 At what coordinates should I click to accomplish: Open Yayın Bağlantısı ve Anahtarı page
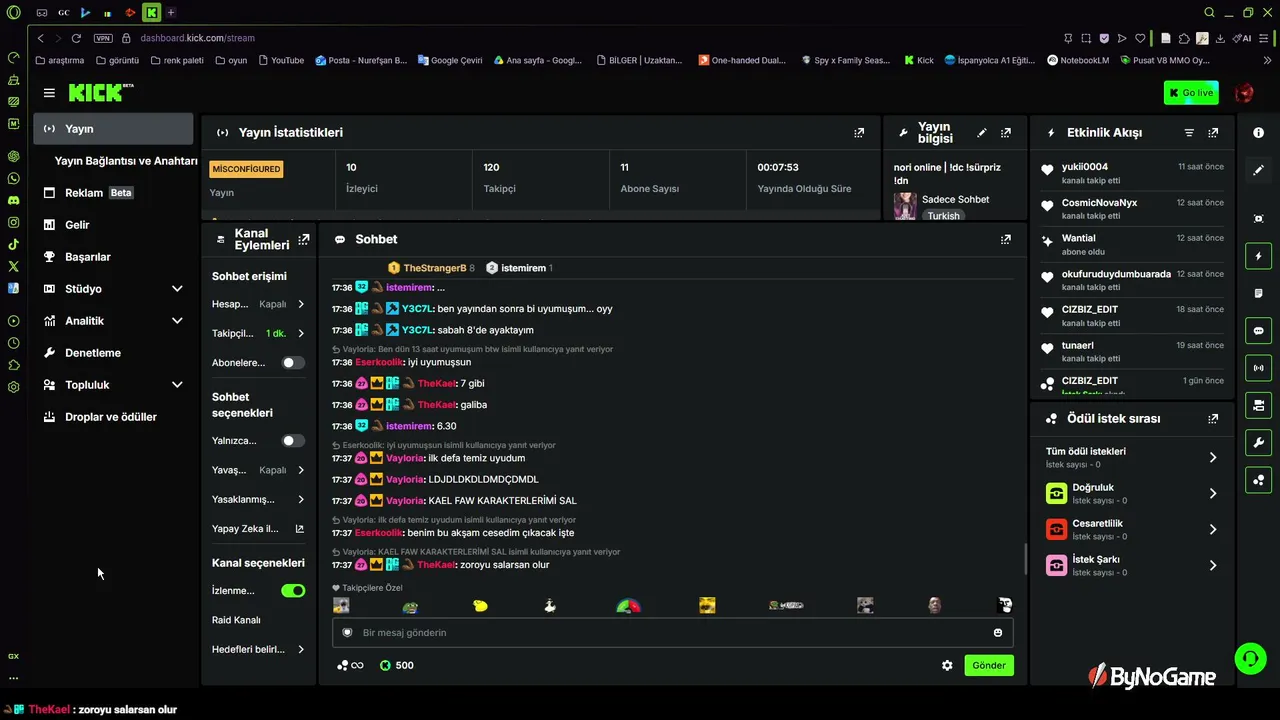(x=126, y=161)
